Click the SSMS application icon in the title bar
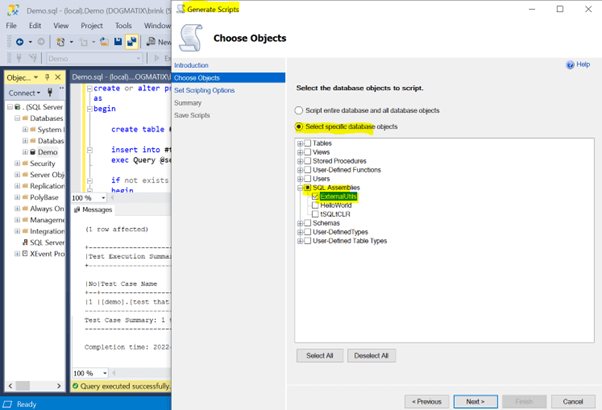Image resolution: width=602 pixels, height=410 pixels. pyautogui.click(x=13, y=10)
